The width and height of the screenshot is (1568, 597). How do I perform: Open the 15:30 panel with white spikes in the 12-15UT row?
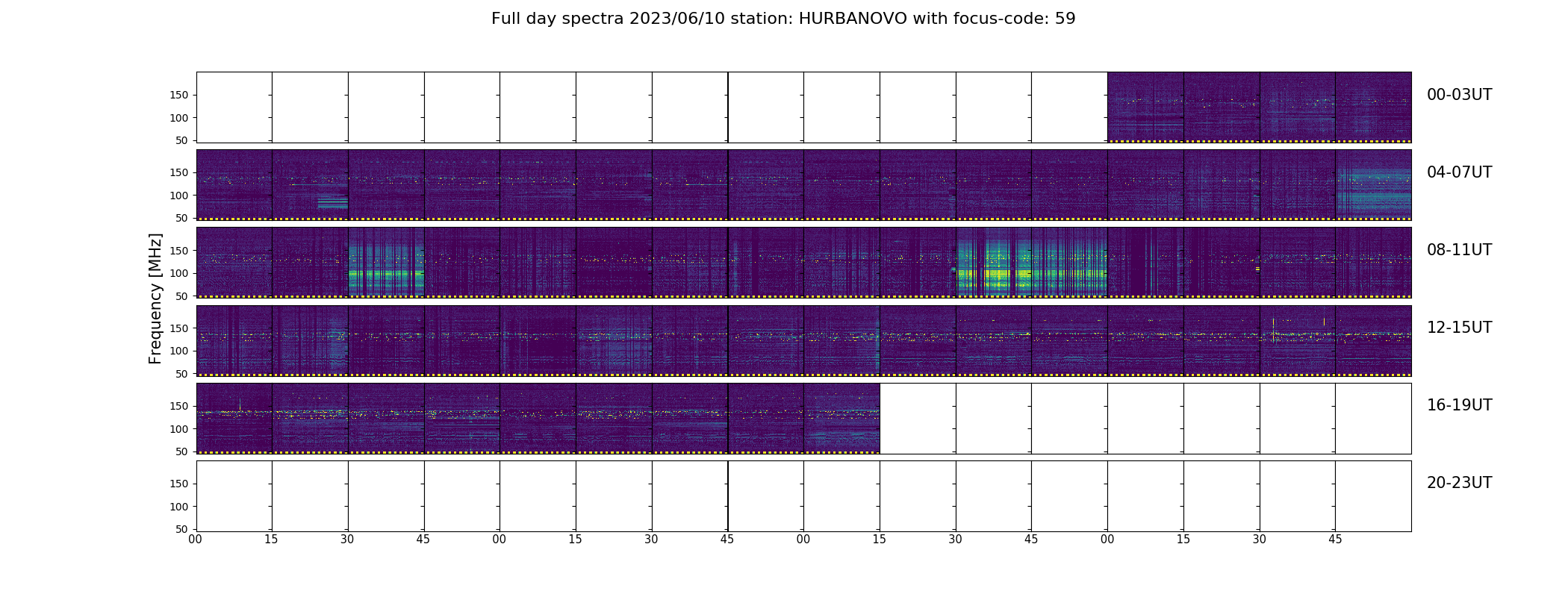(1297, 340)
